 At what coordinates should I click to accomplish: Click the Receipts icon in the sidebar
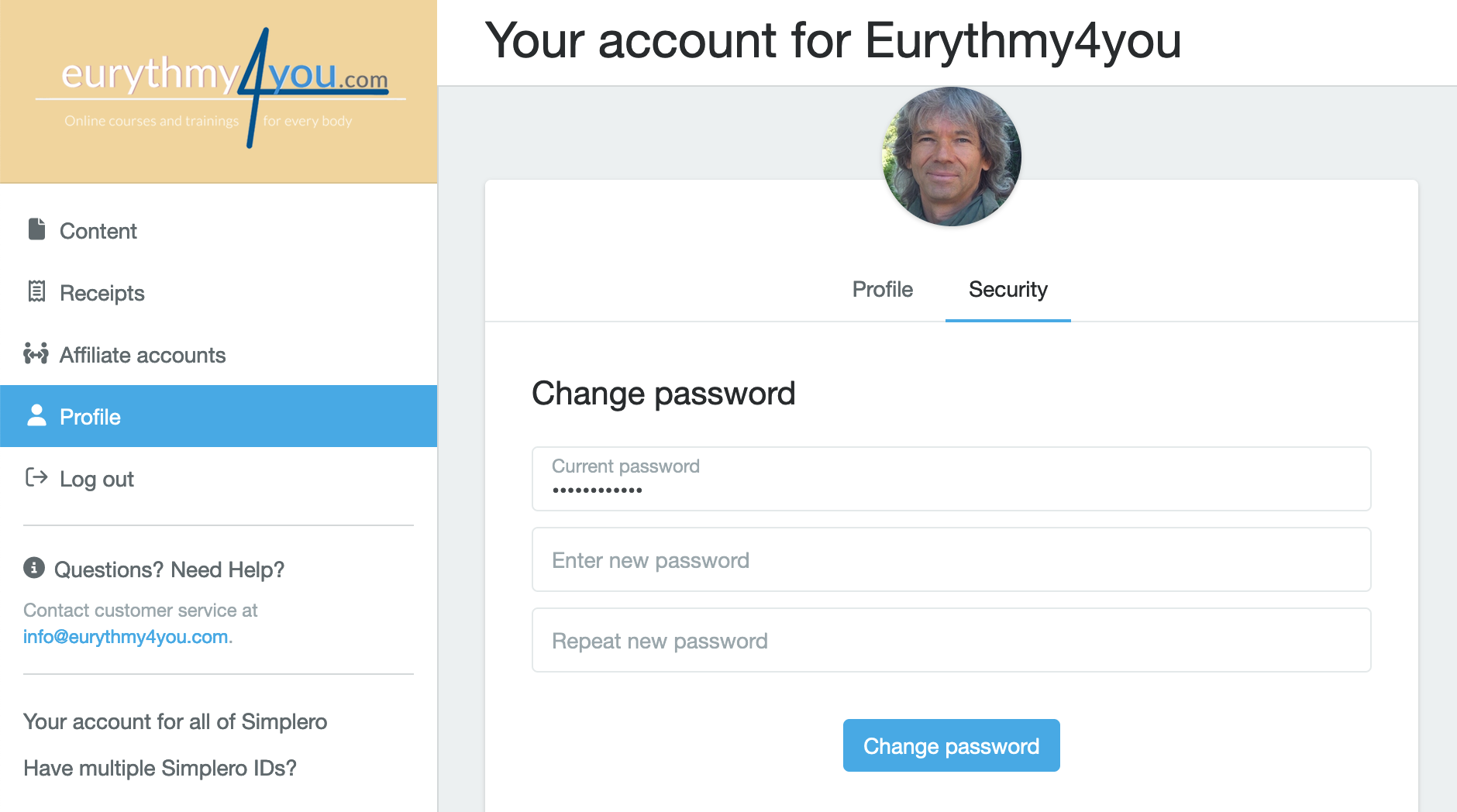click(36, 291)
